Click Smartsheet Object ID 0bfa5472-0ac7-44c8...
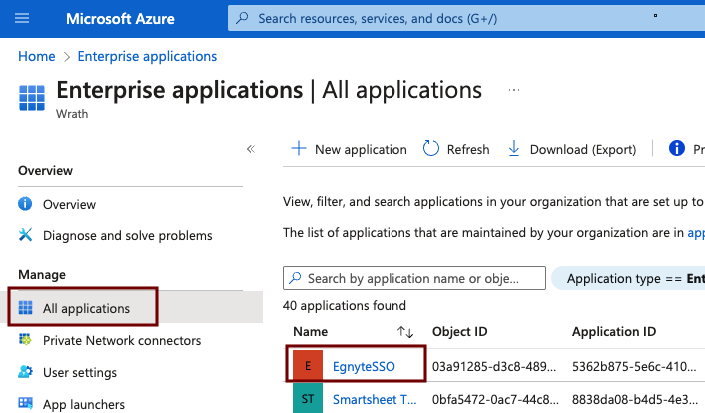Viewport: 705px width, 413px height. coord(495,399)
